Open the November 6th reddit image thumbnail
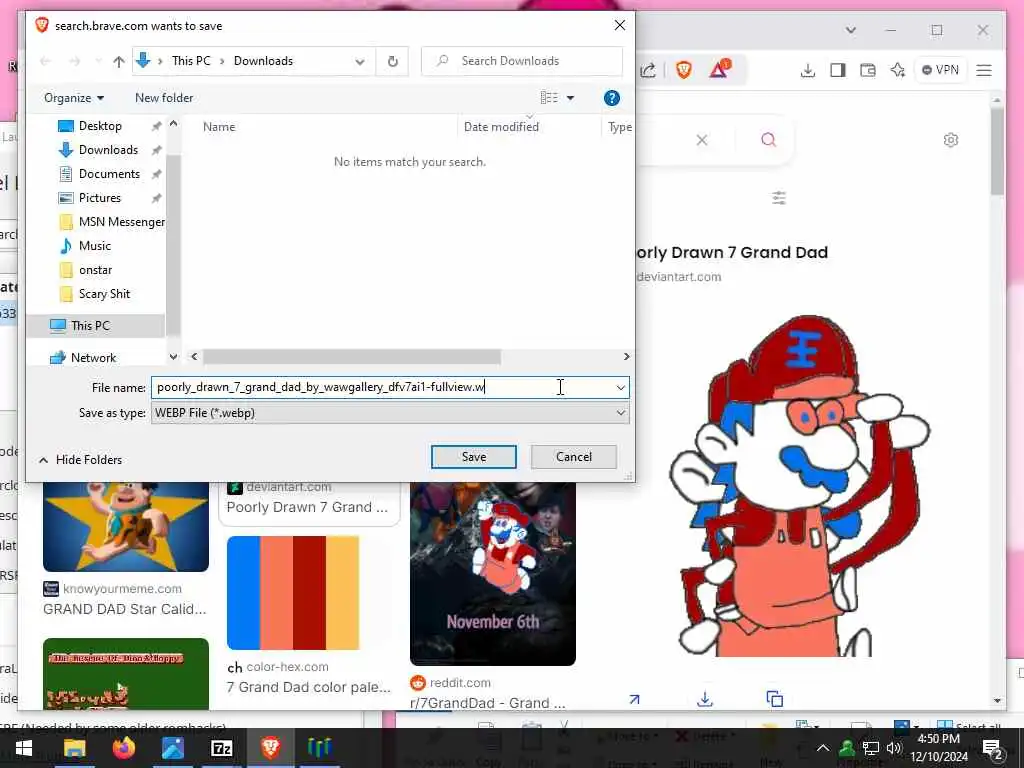This screenshot has height=768, width=1024. click(x=492, y=573)
